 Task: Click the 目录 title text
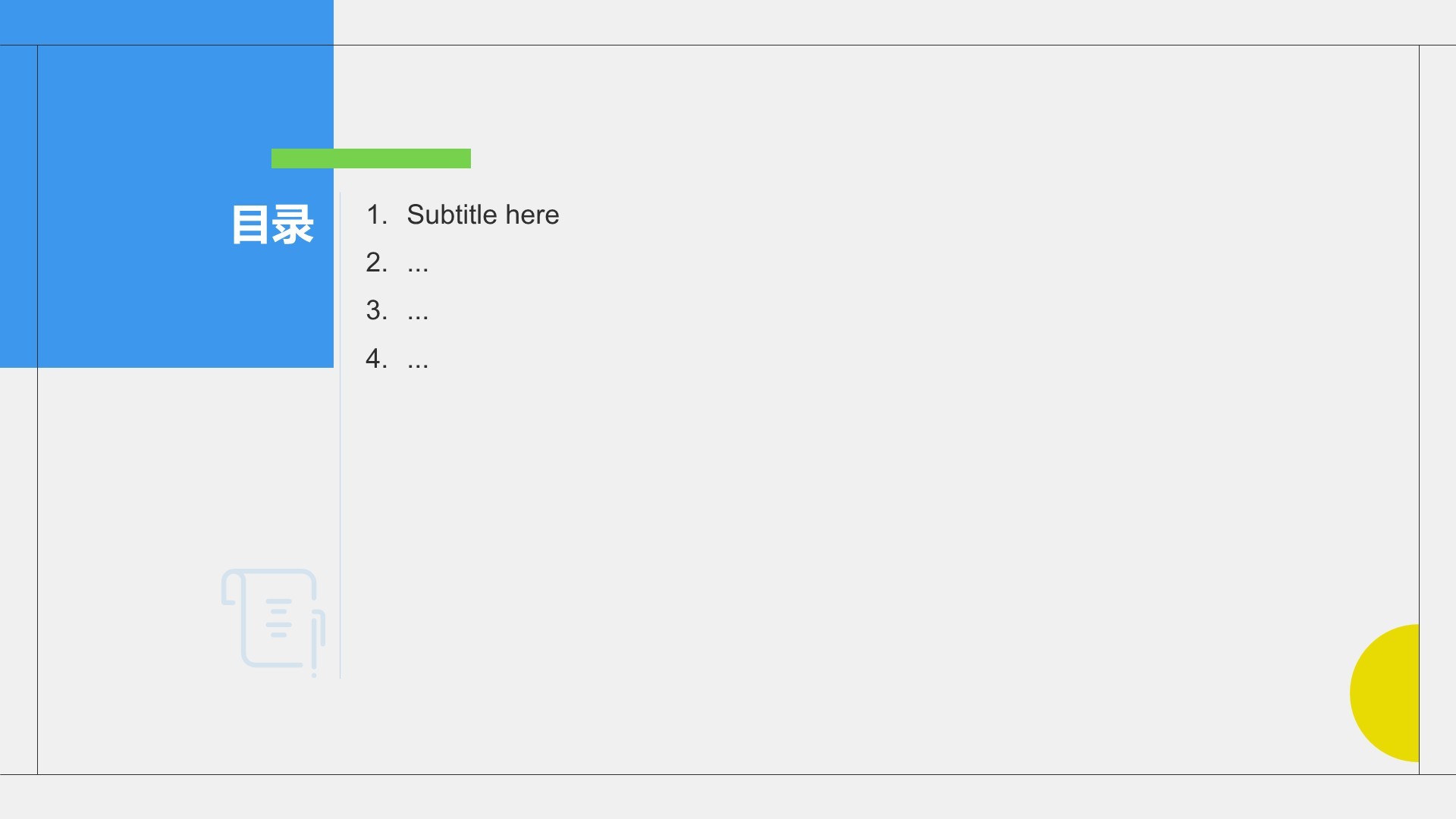coord(272,224)
